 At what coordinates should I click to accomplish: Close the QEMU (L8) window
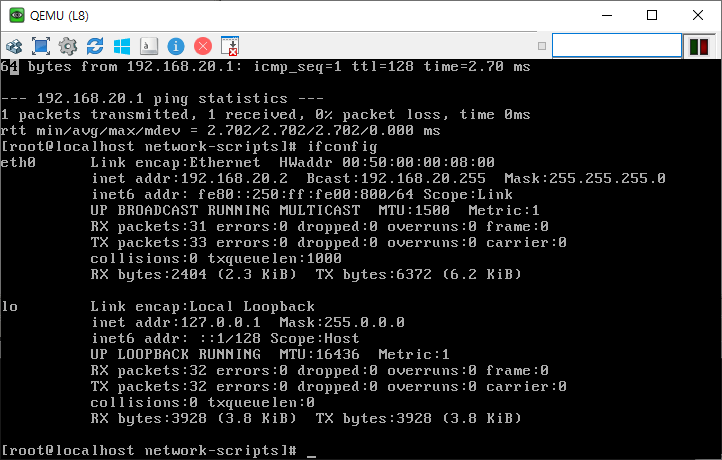pos(698,15)
